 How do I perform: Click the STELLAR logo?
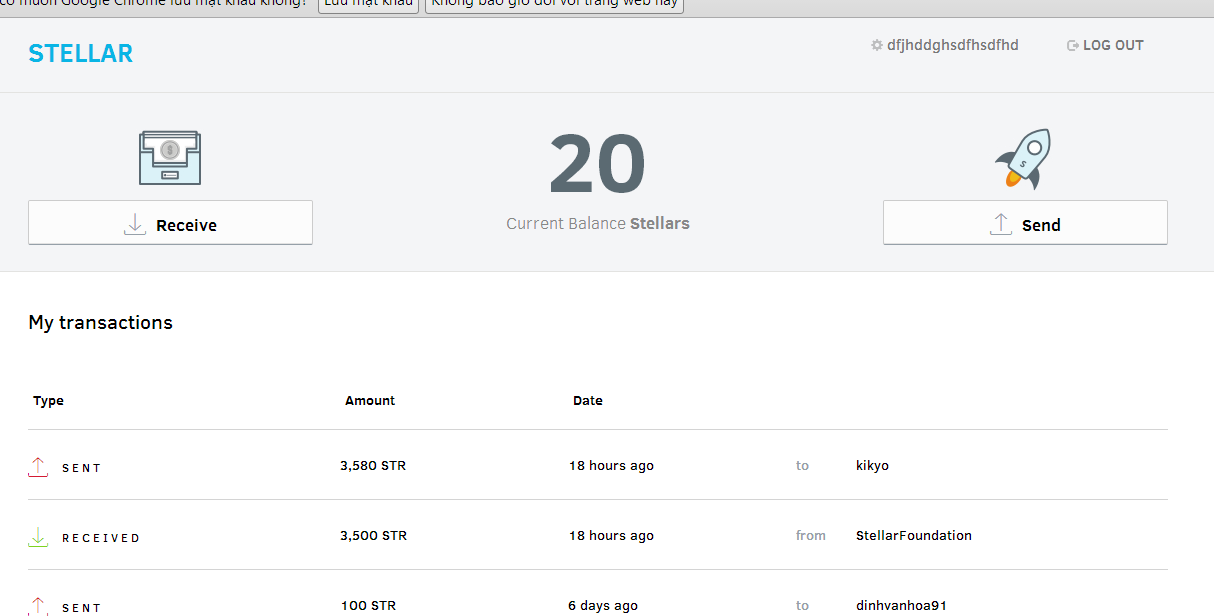81,54
